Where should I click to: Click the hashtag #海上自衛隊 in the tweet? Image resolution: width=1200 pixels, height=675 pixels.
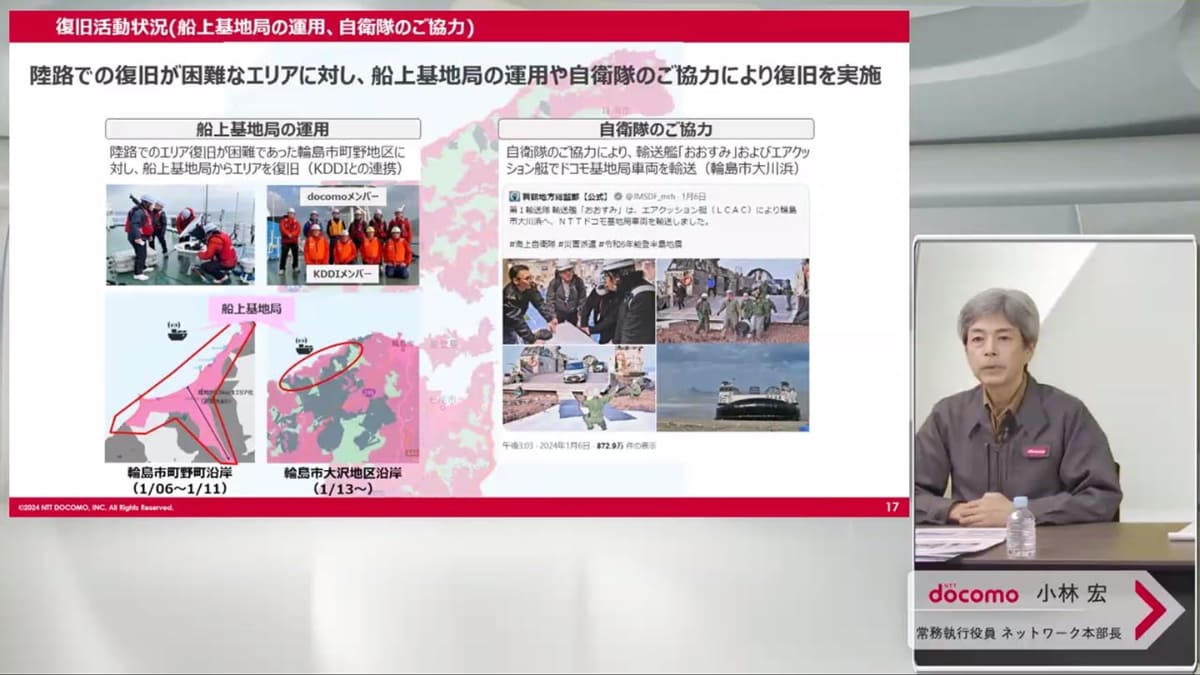531,242
